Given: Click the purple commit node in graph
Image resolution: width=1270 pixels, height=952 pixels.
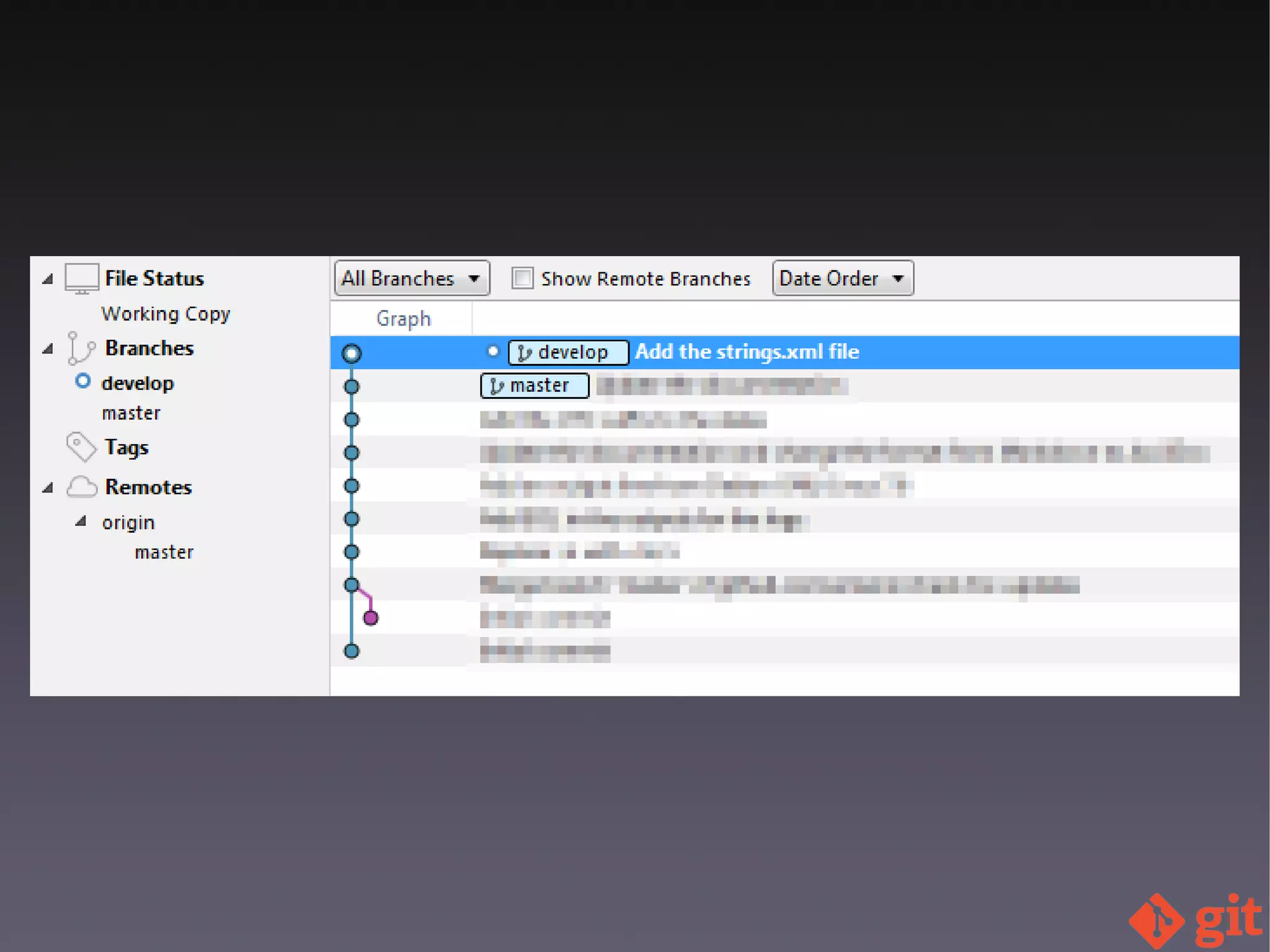Looking at the screenshot, I should coord(371,618).
